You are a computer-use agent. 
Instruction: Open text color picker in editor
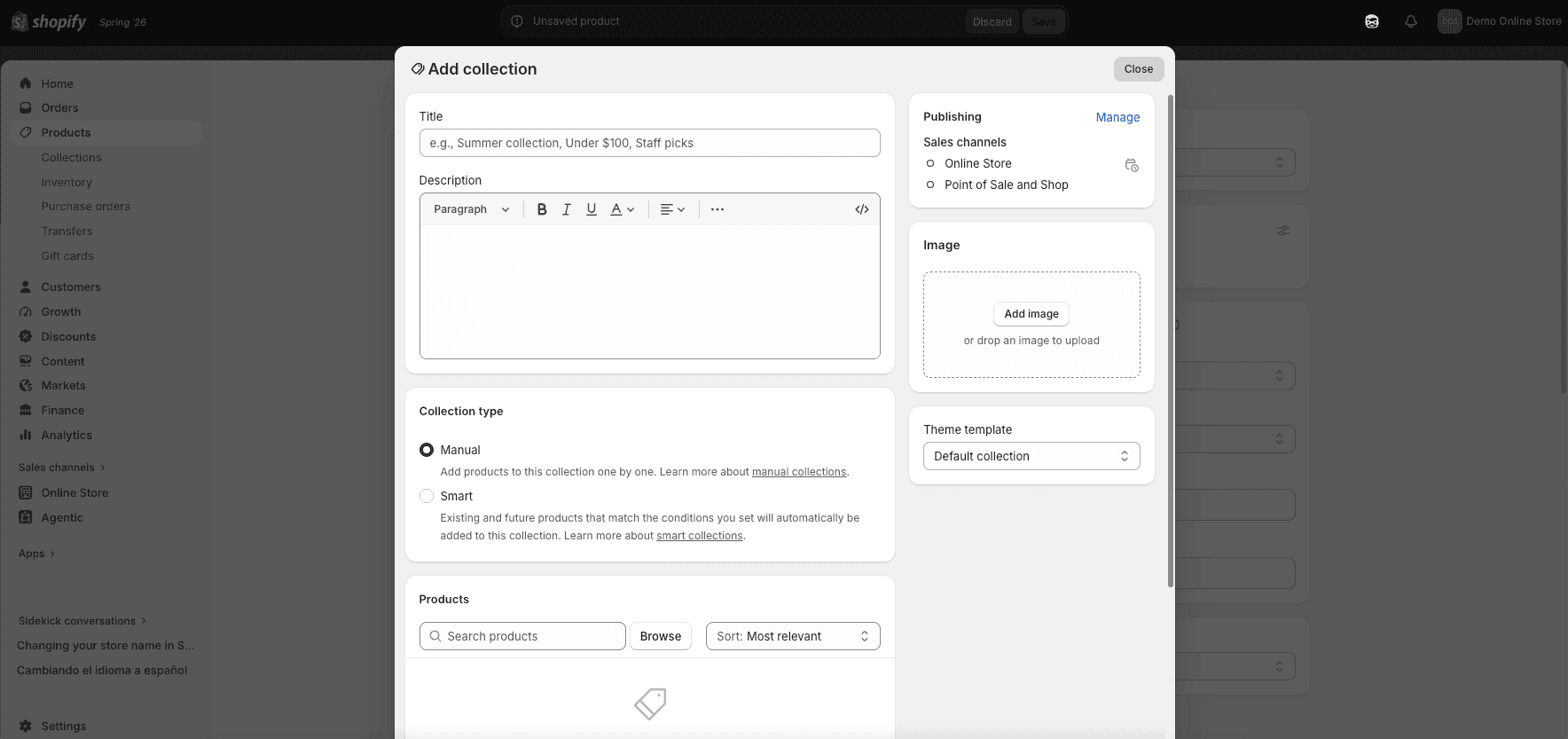[623, 209]
